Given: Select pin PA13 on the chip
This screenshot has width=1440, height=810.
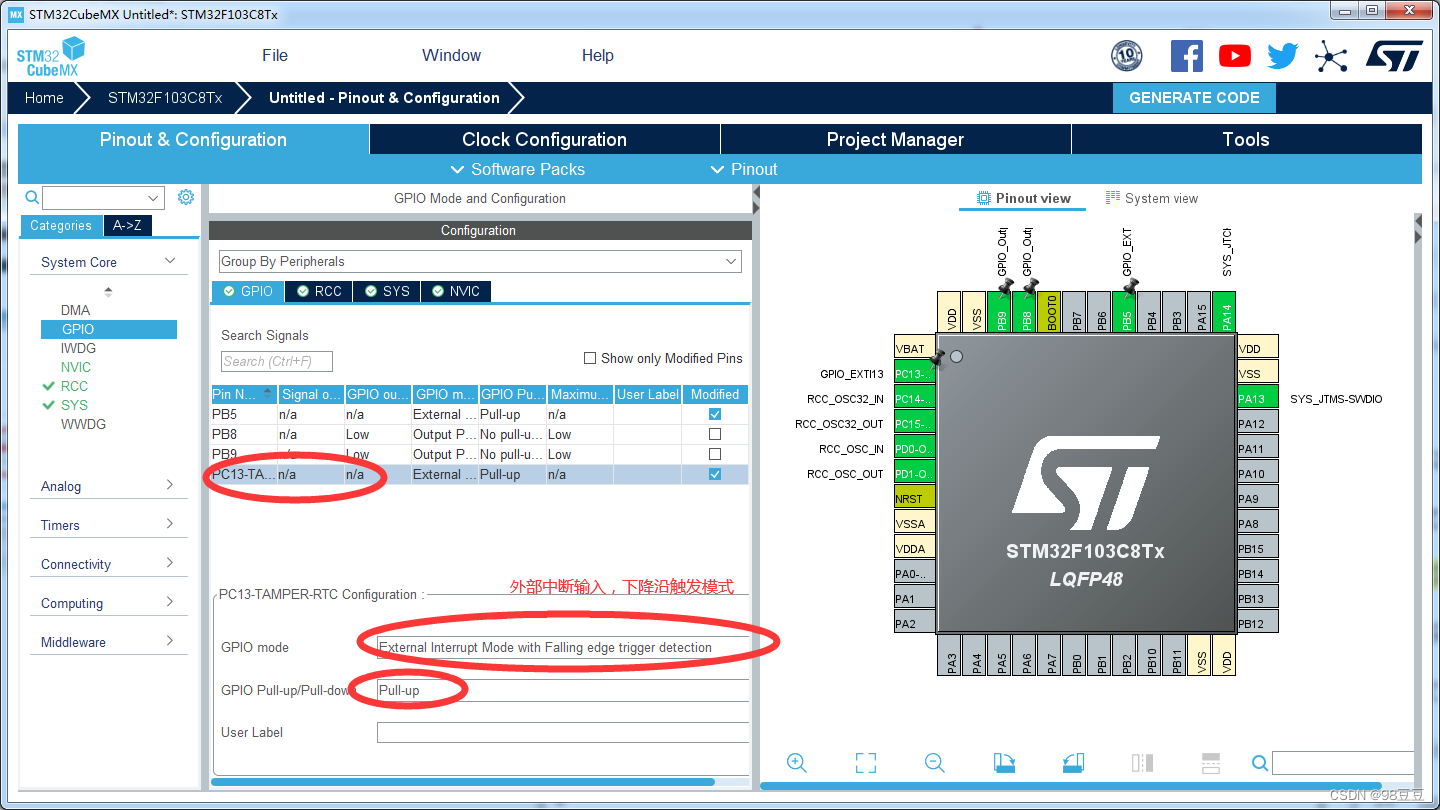Looking at the screenshot, I should point(1258,399).
